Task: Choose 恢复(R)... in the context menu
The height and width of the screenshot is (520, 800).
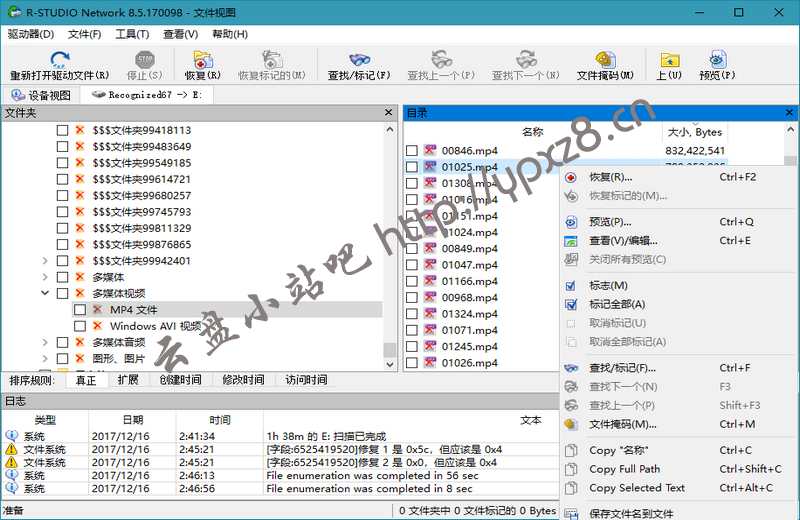Action: pyautogui.click(x=678, y=177)
